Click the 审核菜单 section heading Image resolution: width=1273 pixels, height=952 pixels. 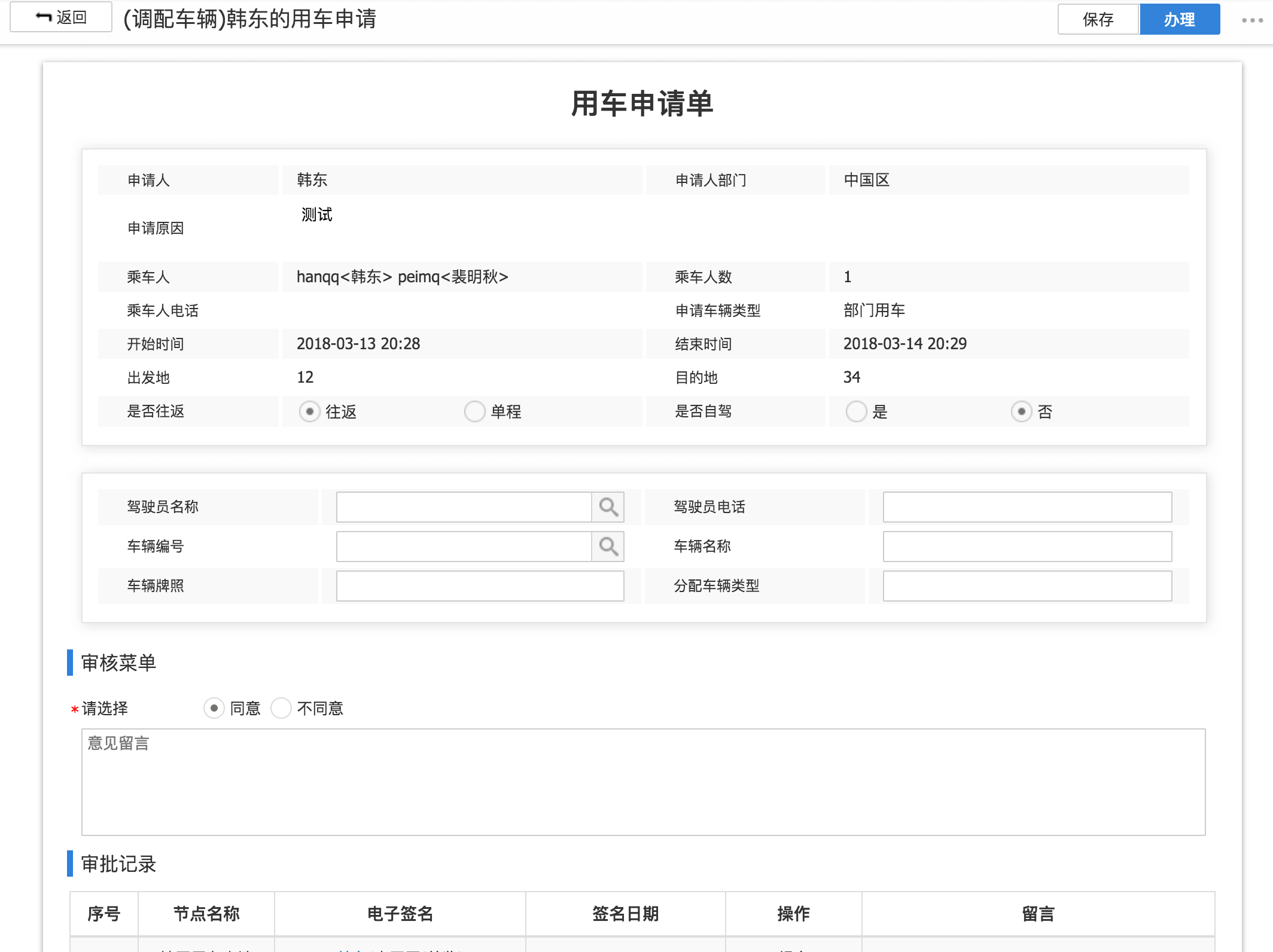tap(118, 663)
